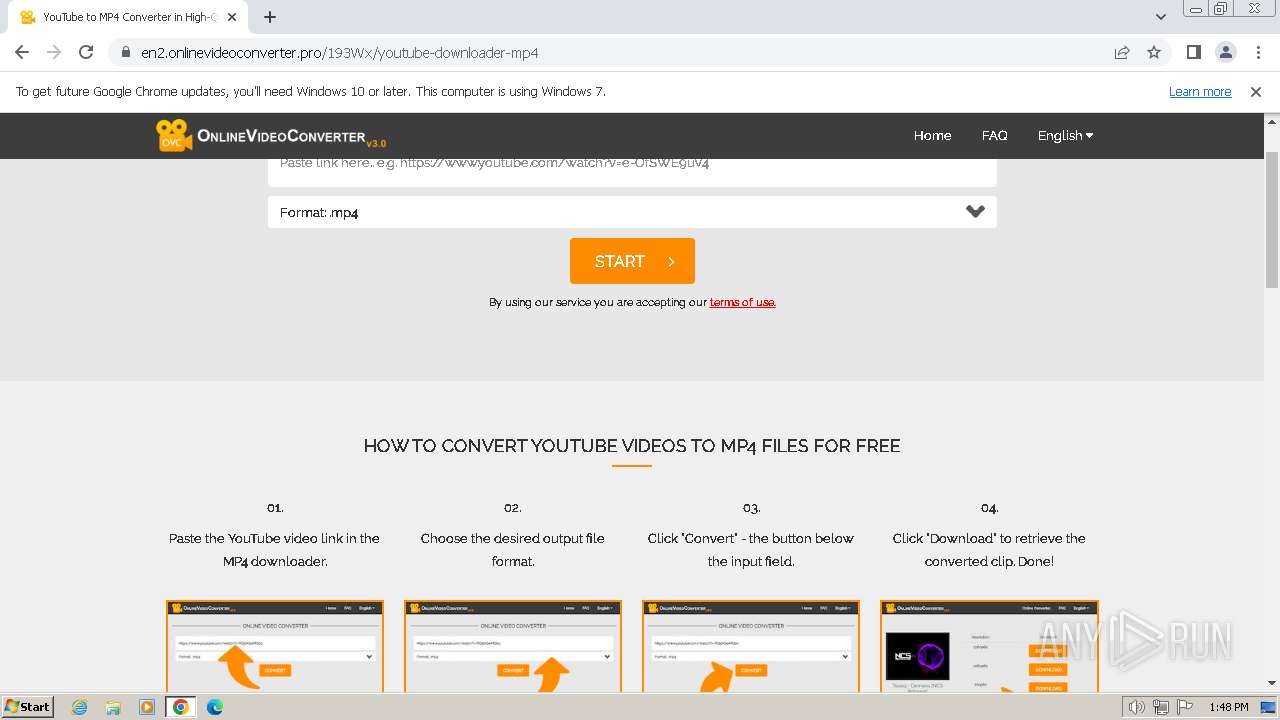Open the Chrome profile avatar
The width and height of the screenshot is (1280, 720).
tap(1226, 52)
